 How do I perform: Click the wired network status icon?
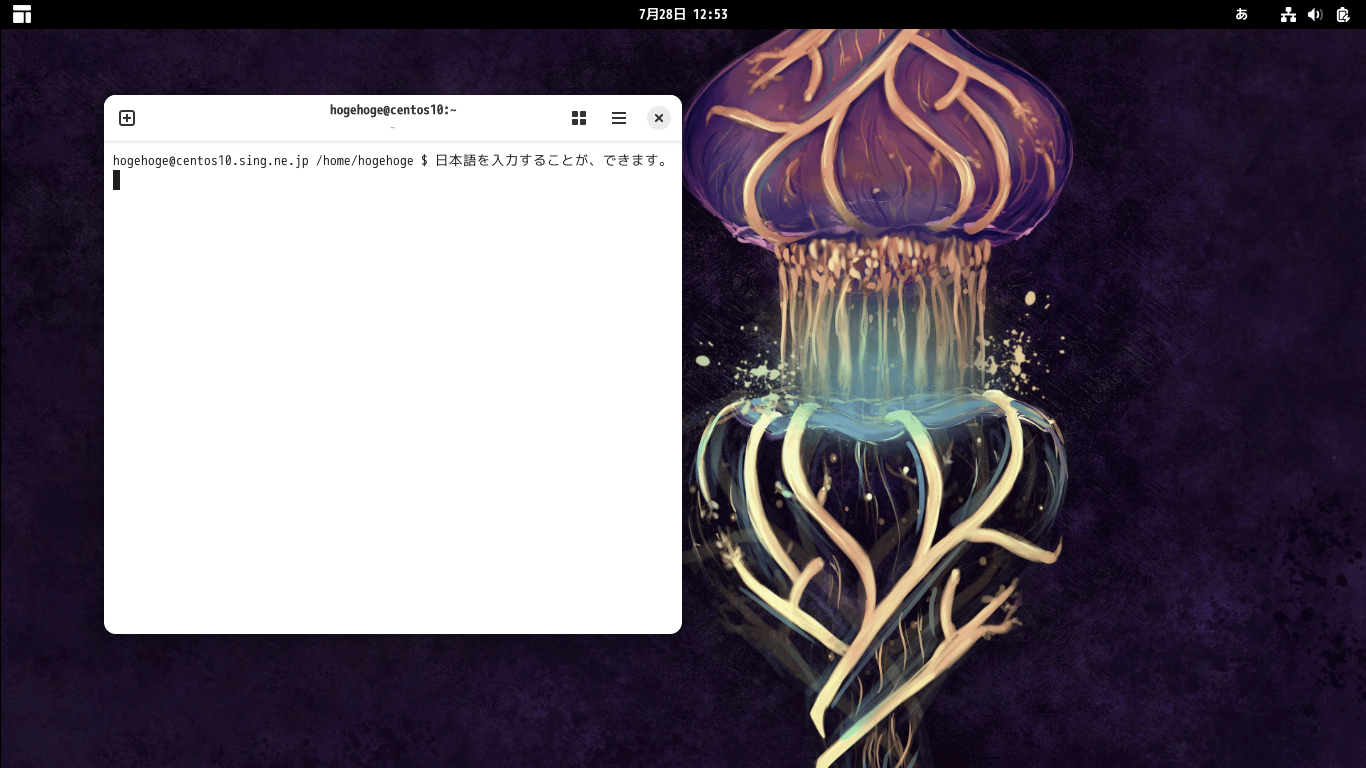1288,14
